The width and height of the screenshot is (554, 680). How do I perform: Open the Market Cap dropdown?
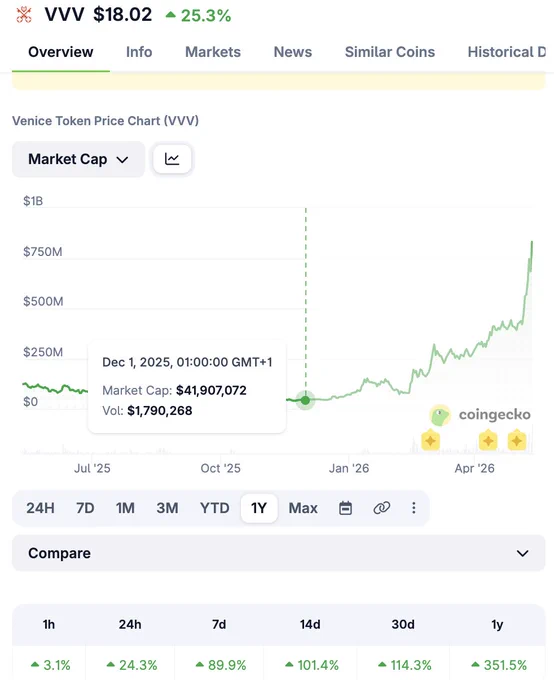79,159
